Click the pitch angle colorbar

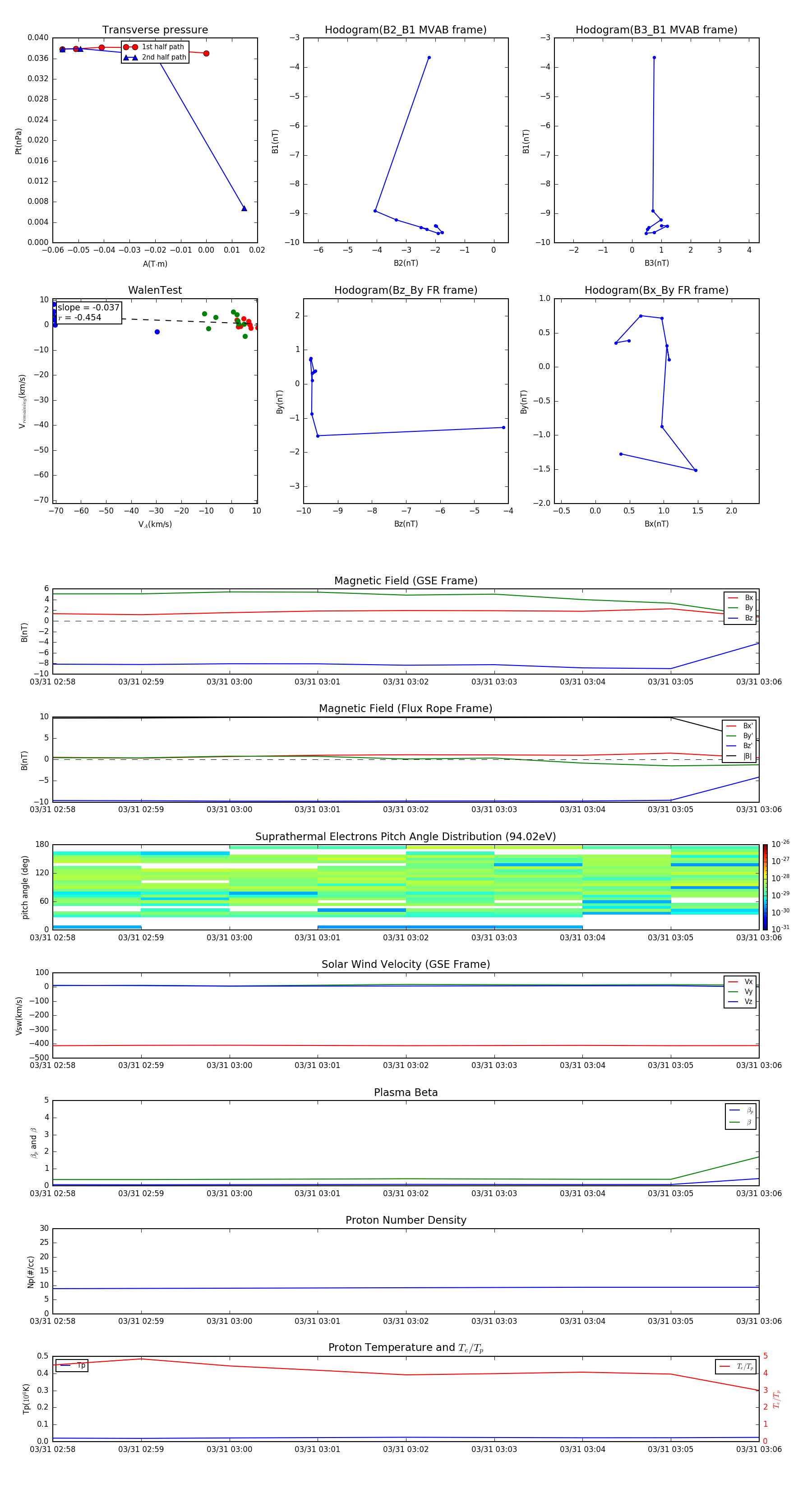click(x=765, y=887)
